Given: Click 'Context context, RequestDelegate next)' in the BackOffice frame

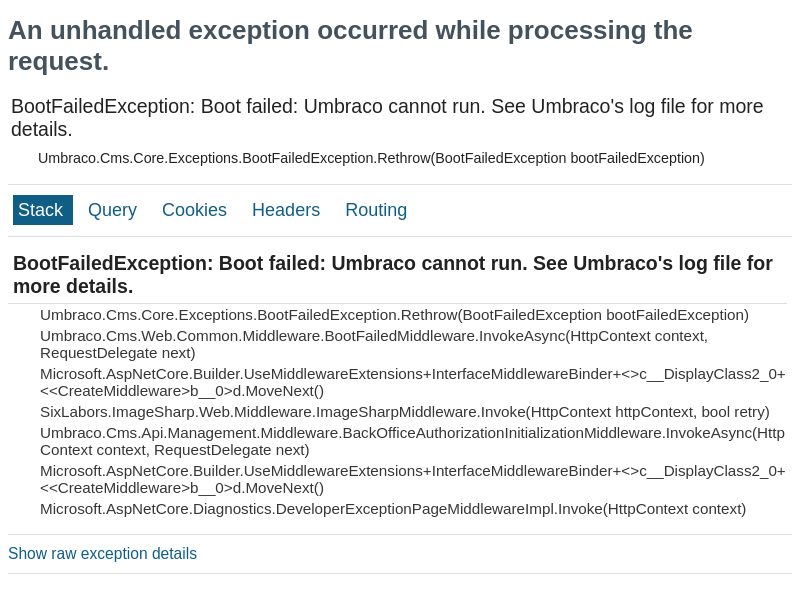Looking at the screenshot, I should 175,450.
